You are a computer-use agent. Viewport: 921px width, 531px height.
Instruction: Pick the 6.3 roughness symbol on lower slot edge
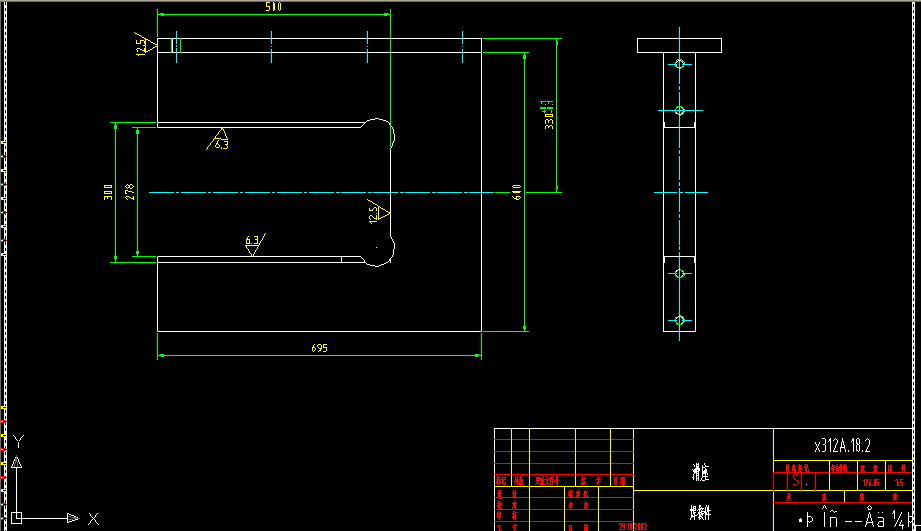pyautogui.click(x=255, y=244)
